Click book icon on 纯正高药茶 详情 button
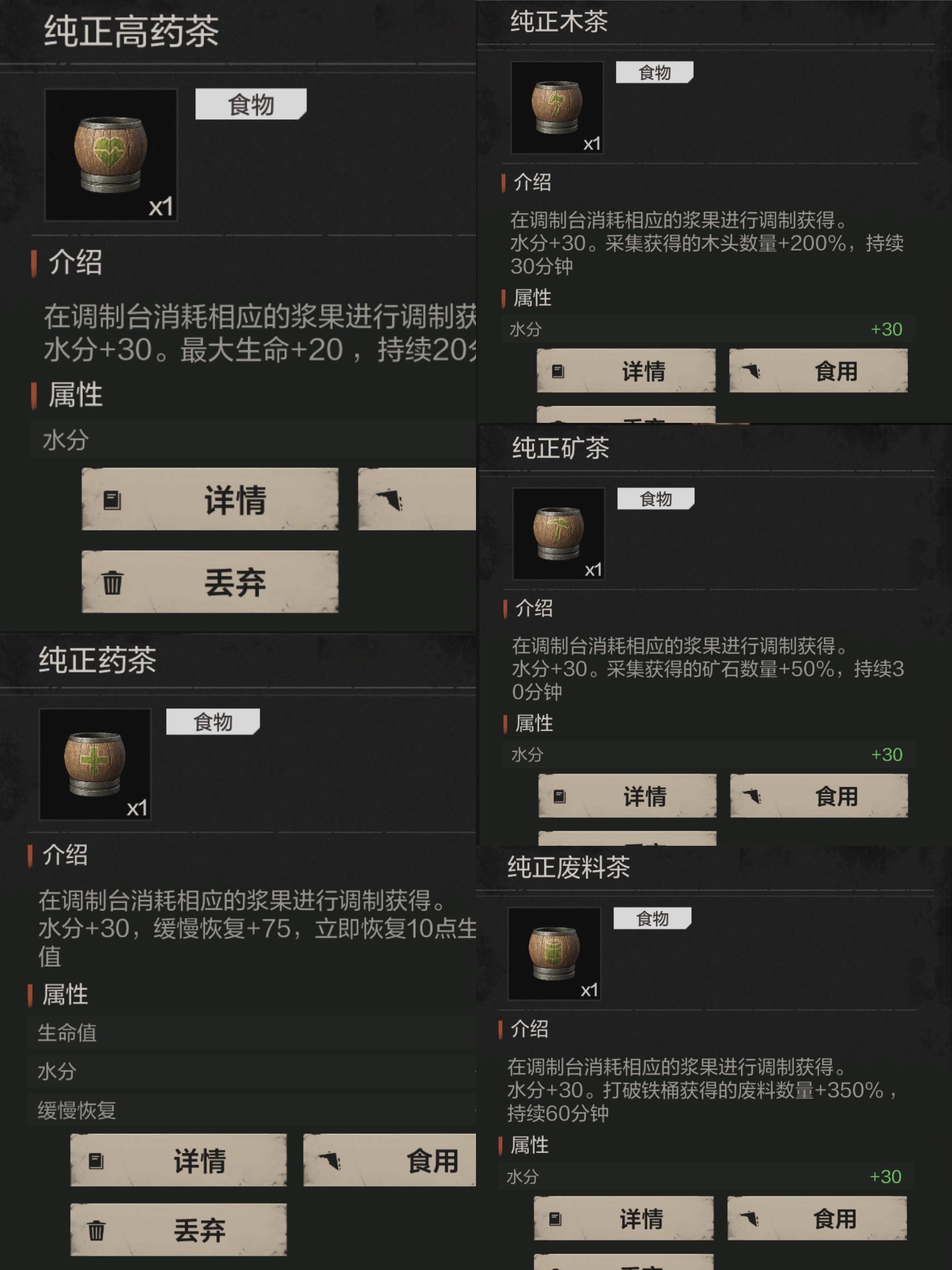 pos(112,500)
